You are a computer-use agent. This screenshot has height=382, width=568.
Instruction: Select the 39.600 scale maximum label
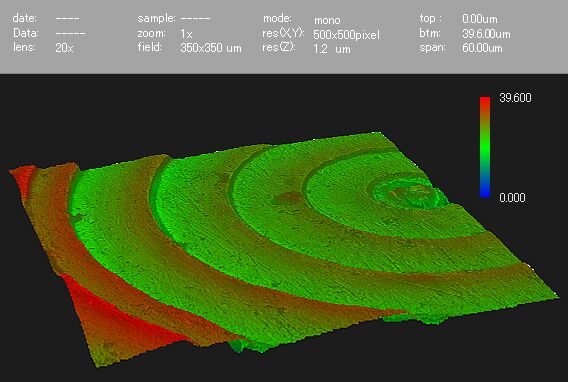[515, 98]
